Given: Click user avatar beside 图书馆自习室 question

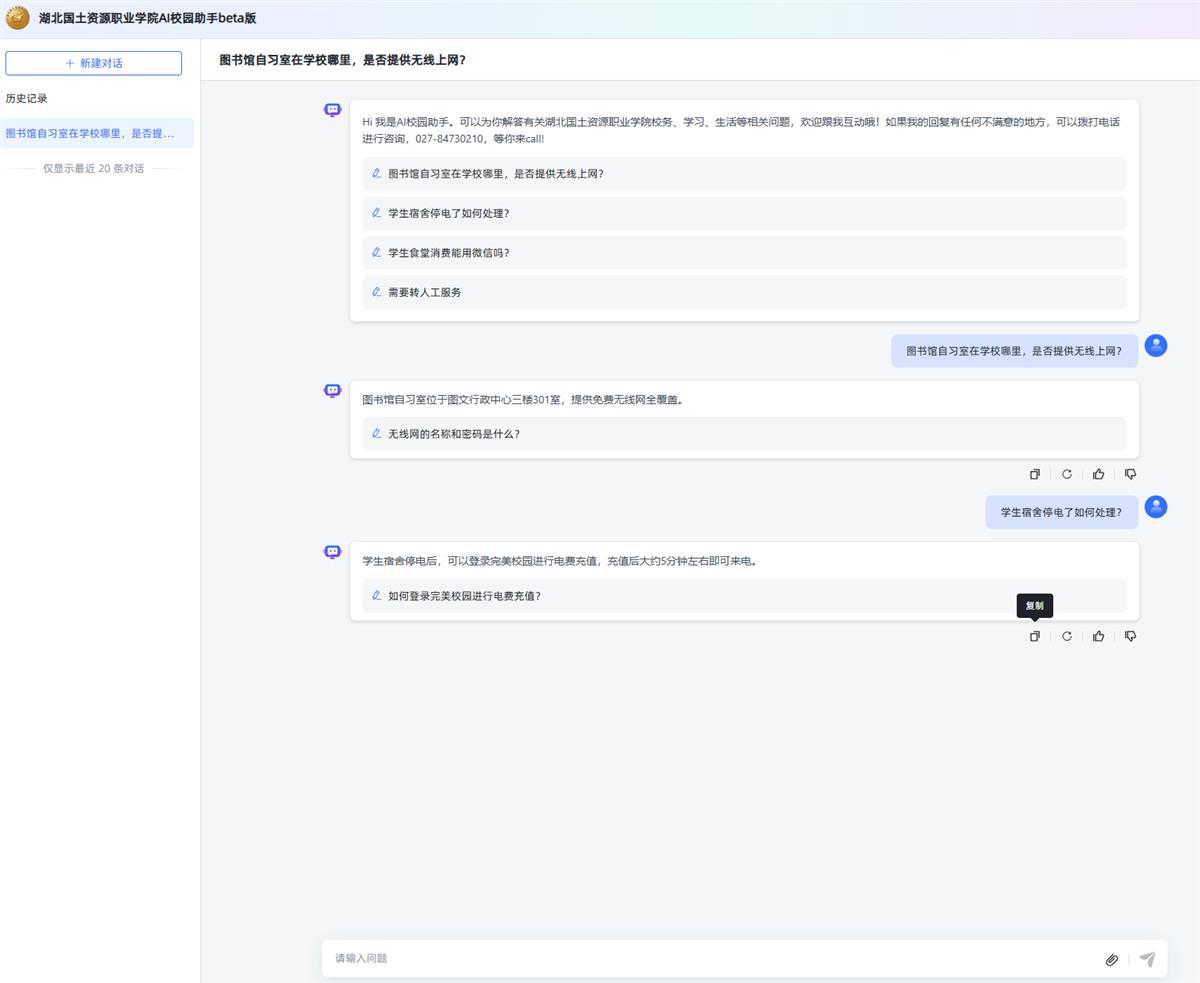Looking at the screenshot, I should (x=1156, y=346).
